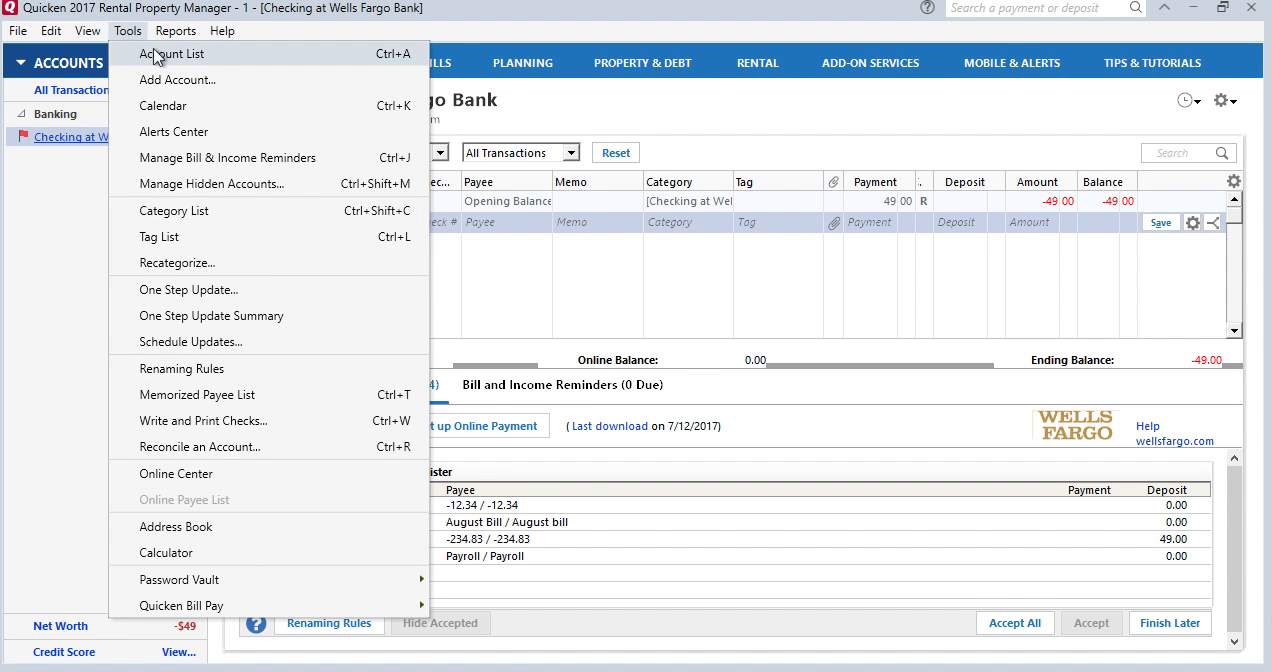Expand Password Vault submenu

coord(269,579)
